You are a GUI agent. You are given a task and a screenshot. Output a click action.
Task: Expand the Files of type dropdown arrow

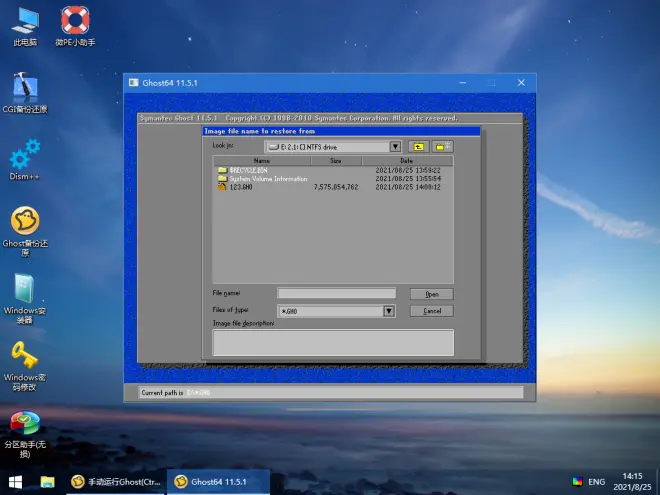click(389, 311)
